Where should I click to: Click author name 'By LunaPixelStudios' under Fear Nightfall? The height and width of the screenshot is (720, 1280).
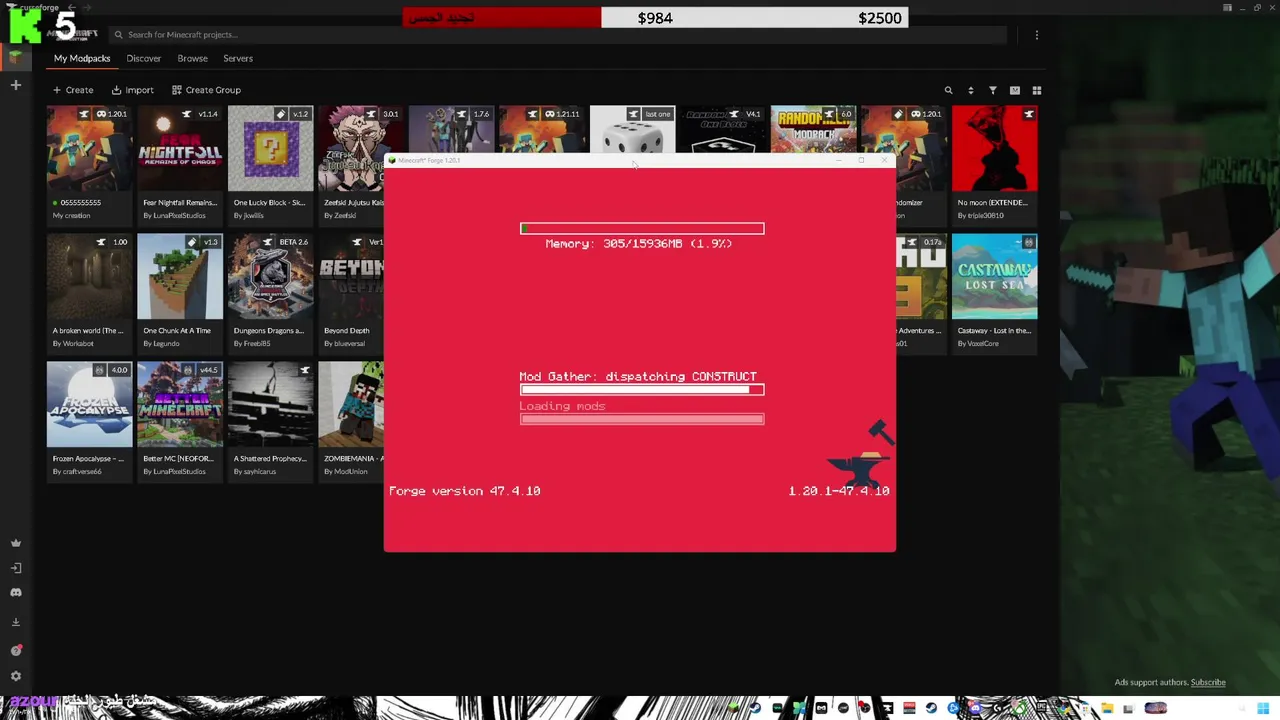tap(174, 215)
